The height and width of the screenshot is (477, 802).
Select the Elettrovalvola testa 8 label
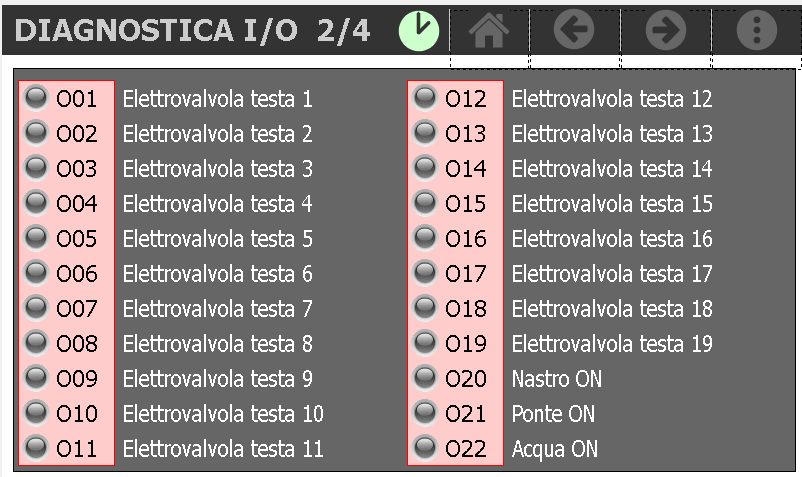pyautogui.click(x=217, y=344)
